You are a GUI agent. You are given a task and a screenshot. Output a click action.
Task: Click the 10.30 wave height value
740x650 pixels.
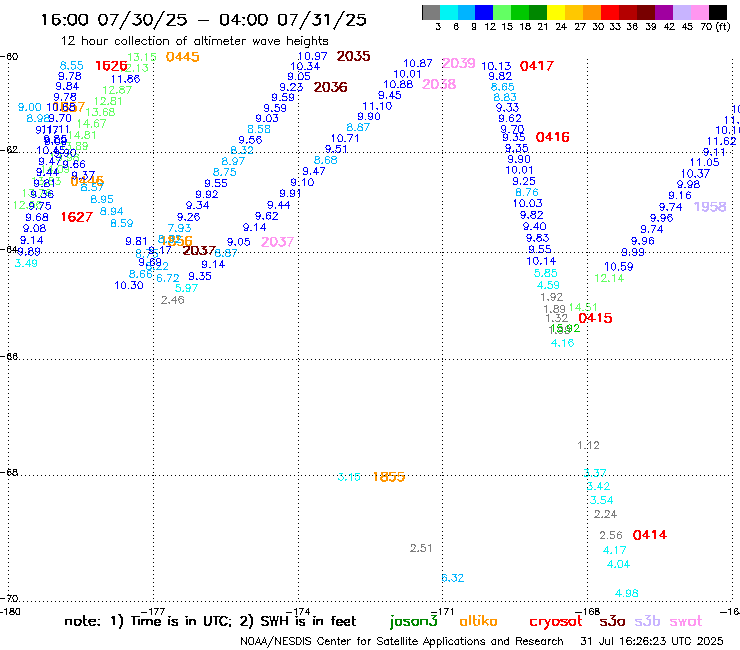(x=129, y=286)
